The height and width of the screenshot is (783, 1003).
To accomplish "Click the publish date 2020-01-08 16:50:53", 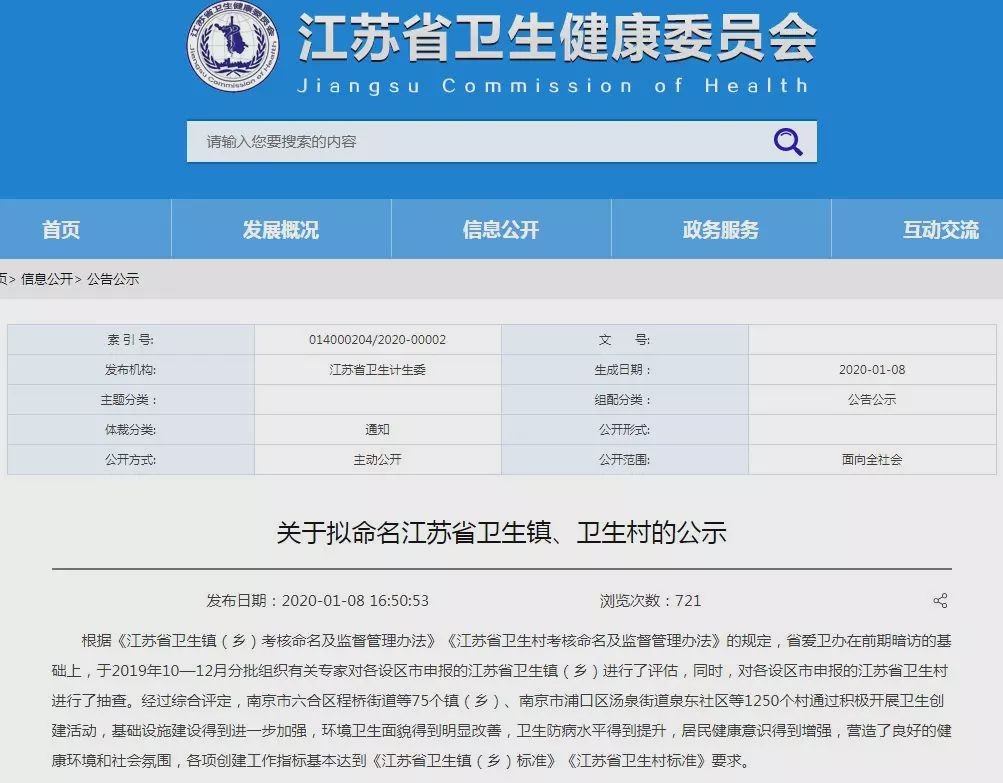I will 317,601.
